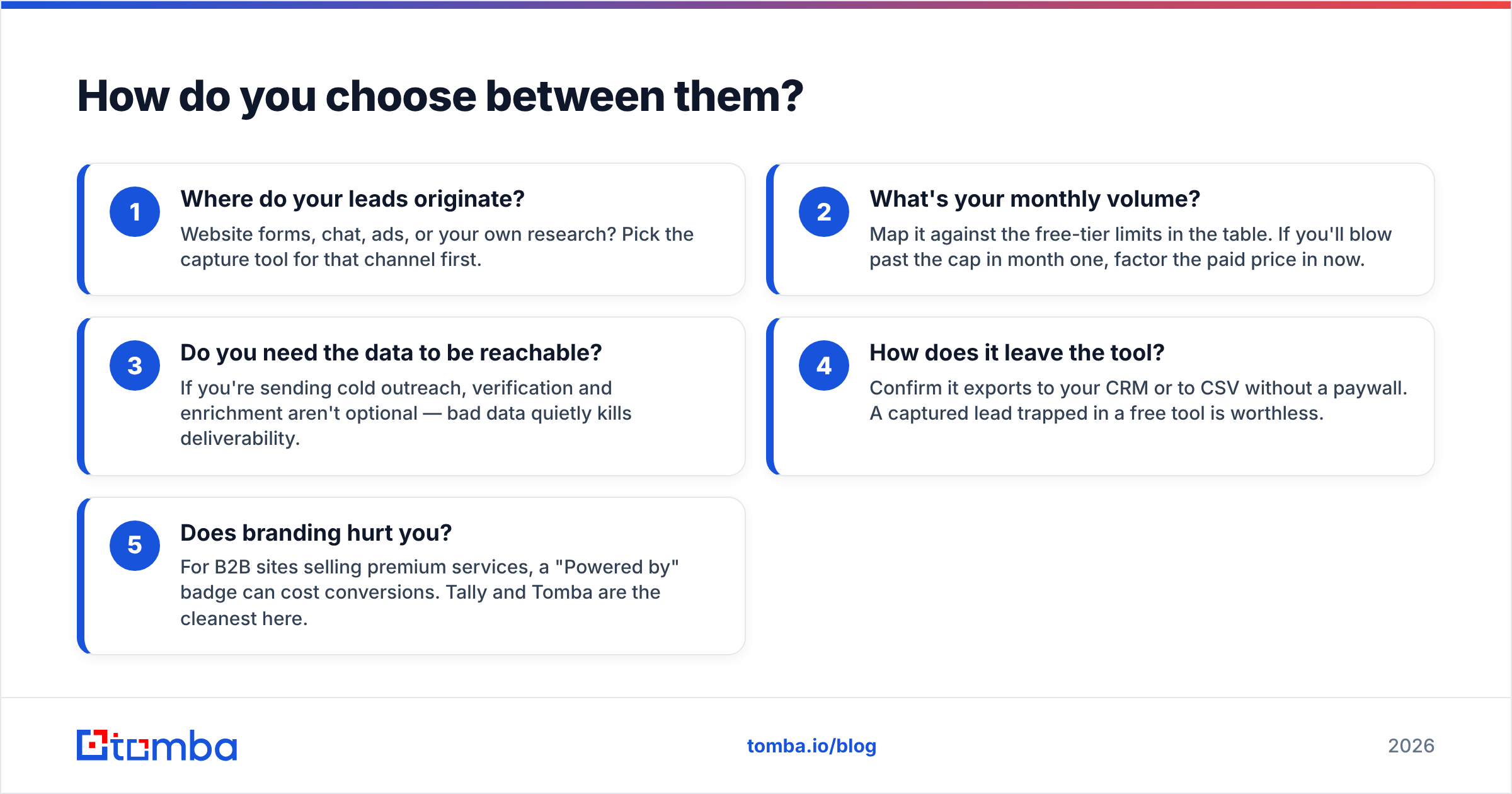Click the 'What's your monthly volume?' heading

1034,199
